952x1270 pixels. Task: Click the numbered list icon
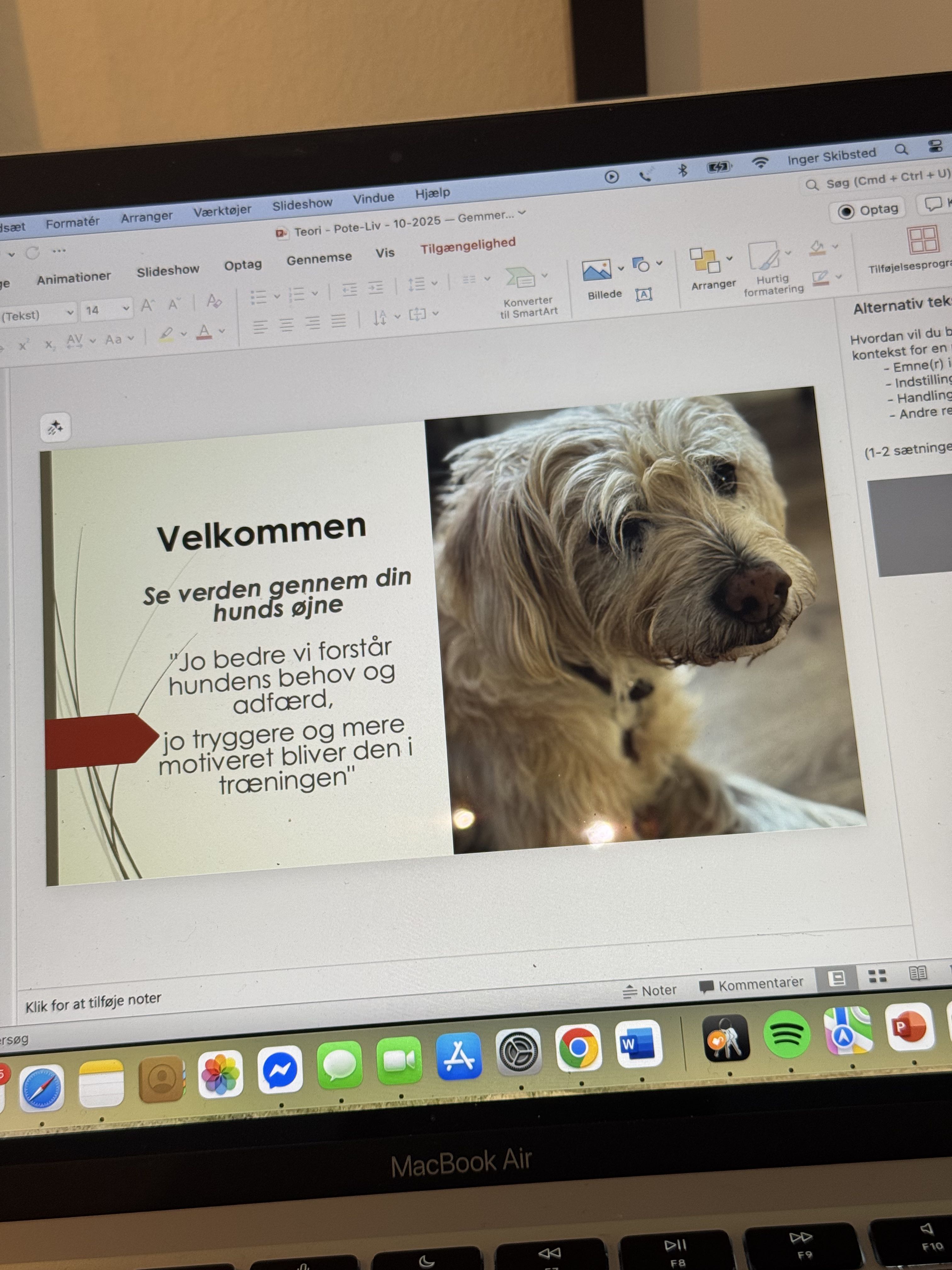tap(297, 295)
